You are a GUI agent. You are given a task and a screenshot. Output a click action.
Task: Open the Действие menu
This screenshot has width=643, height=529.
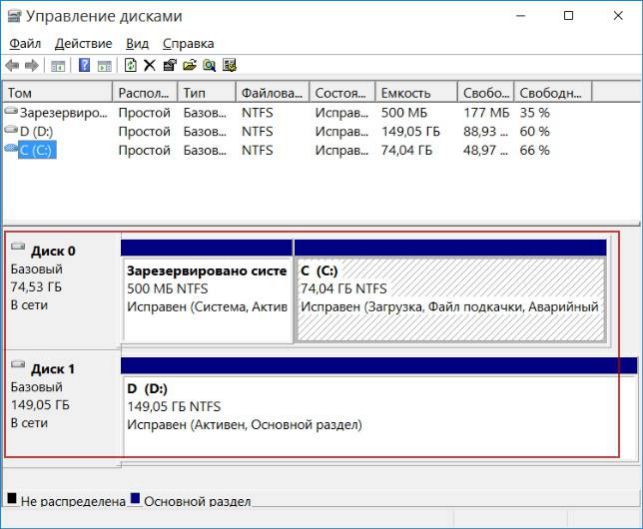83,43
